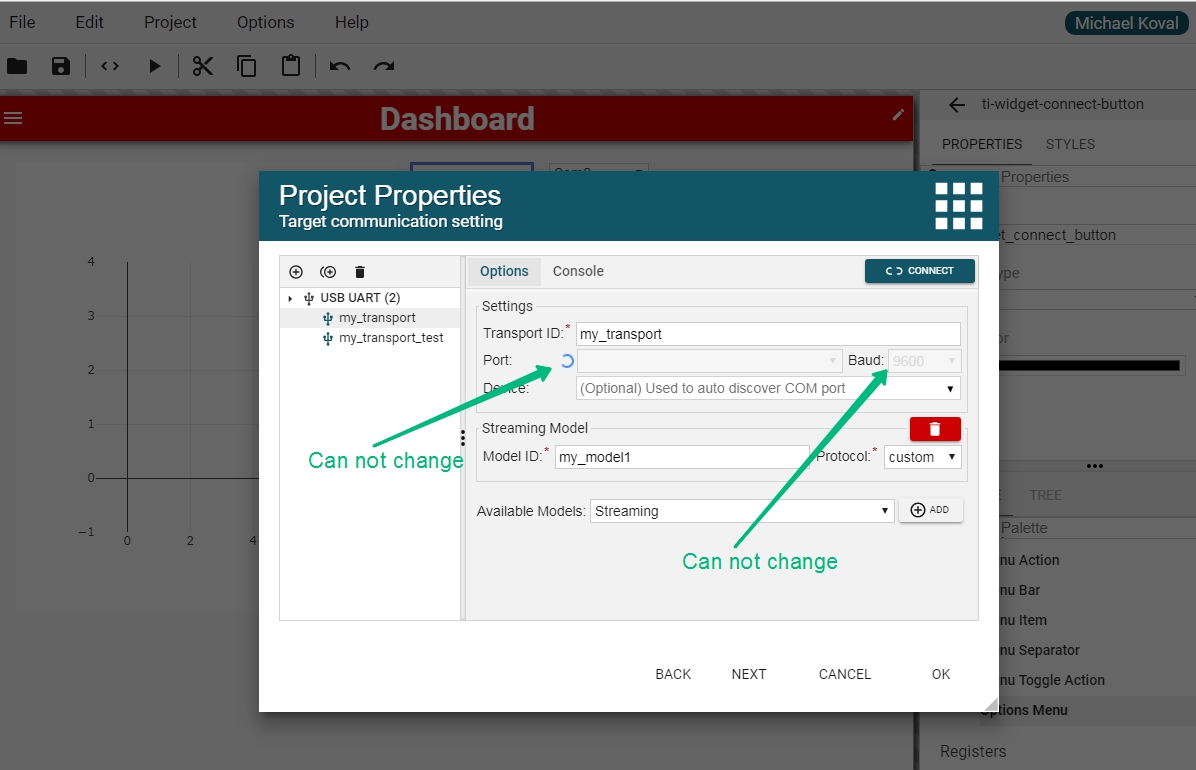Click the black color swatch bar
The width and height of the screenshot is (1196, 770).
(x=1090, y=366)
